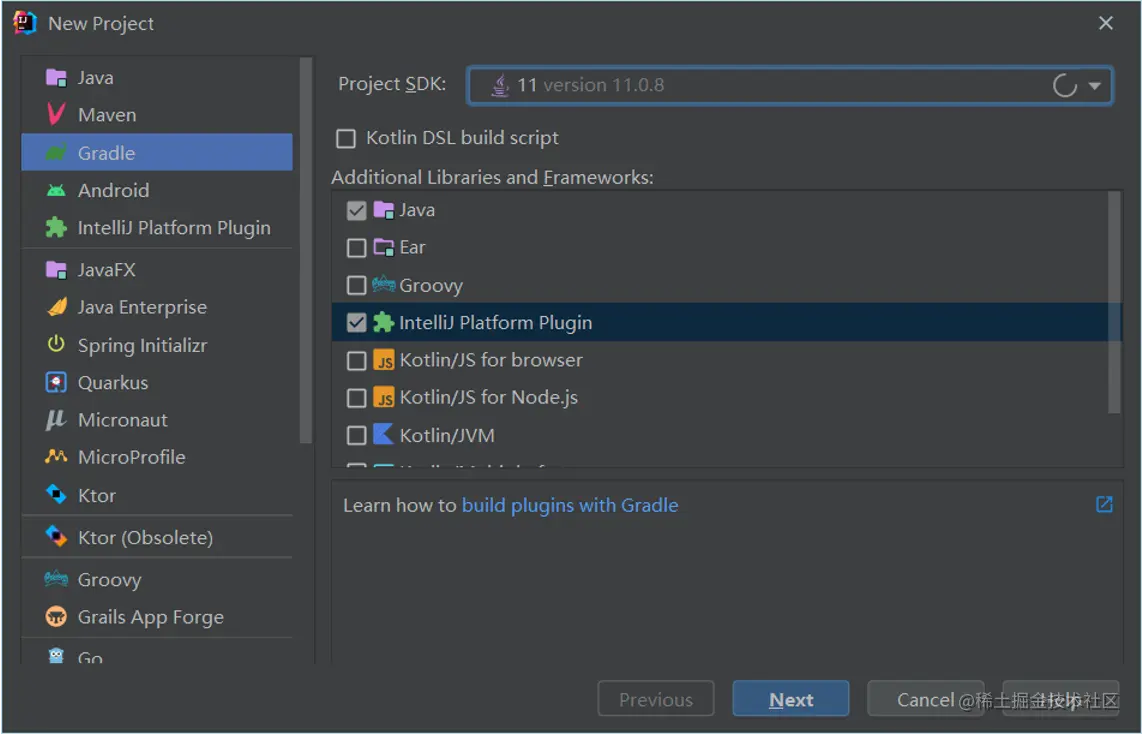Choose JavaFX from the project list
Image resolution: width=1142 pixels, height=734 pixels.
click(106, 270)
